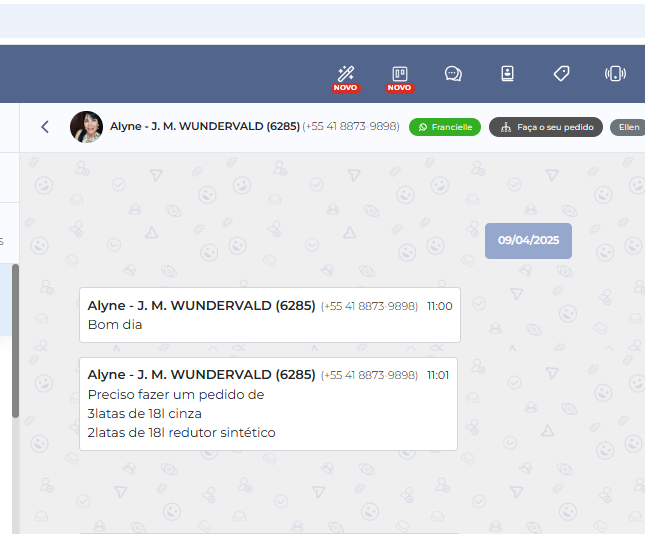
Task: Open the chat conversations icon
Action: click(x=453, y=73)
